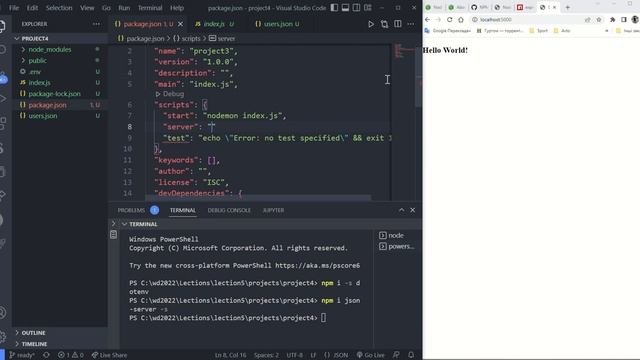The height and width of the screenshot is (360, 640).
Task: Click the editor minimap
Action: pos(403,122)
